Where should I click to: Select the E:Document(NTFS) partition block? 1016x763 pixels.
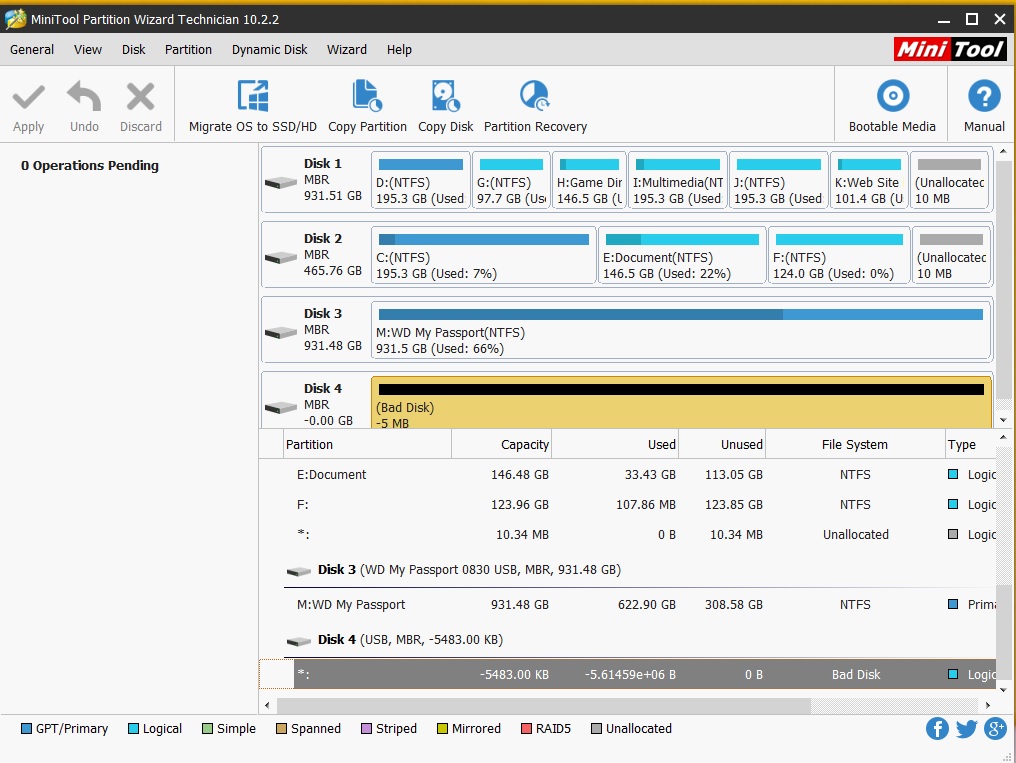point(682,255)
